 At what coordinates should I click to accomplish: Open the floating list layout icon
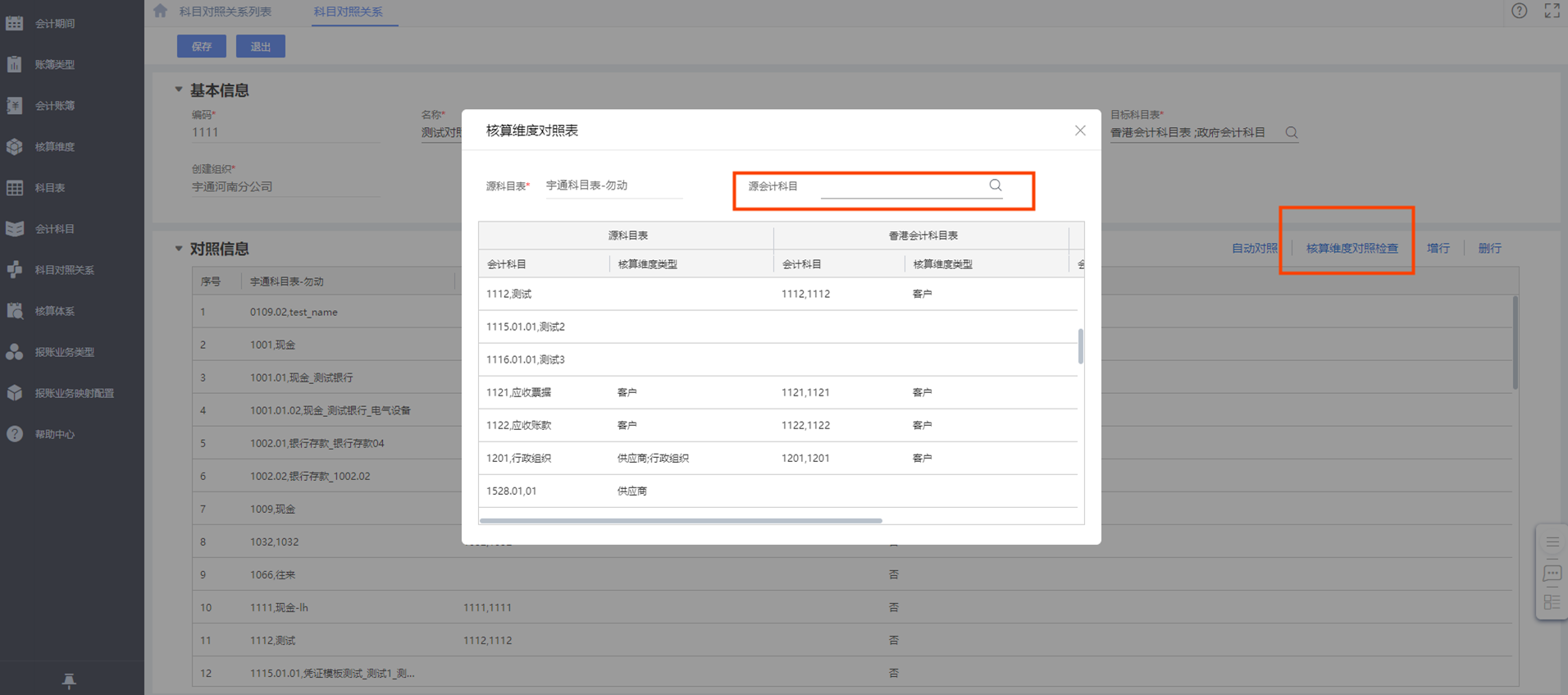(1552, 602)
